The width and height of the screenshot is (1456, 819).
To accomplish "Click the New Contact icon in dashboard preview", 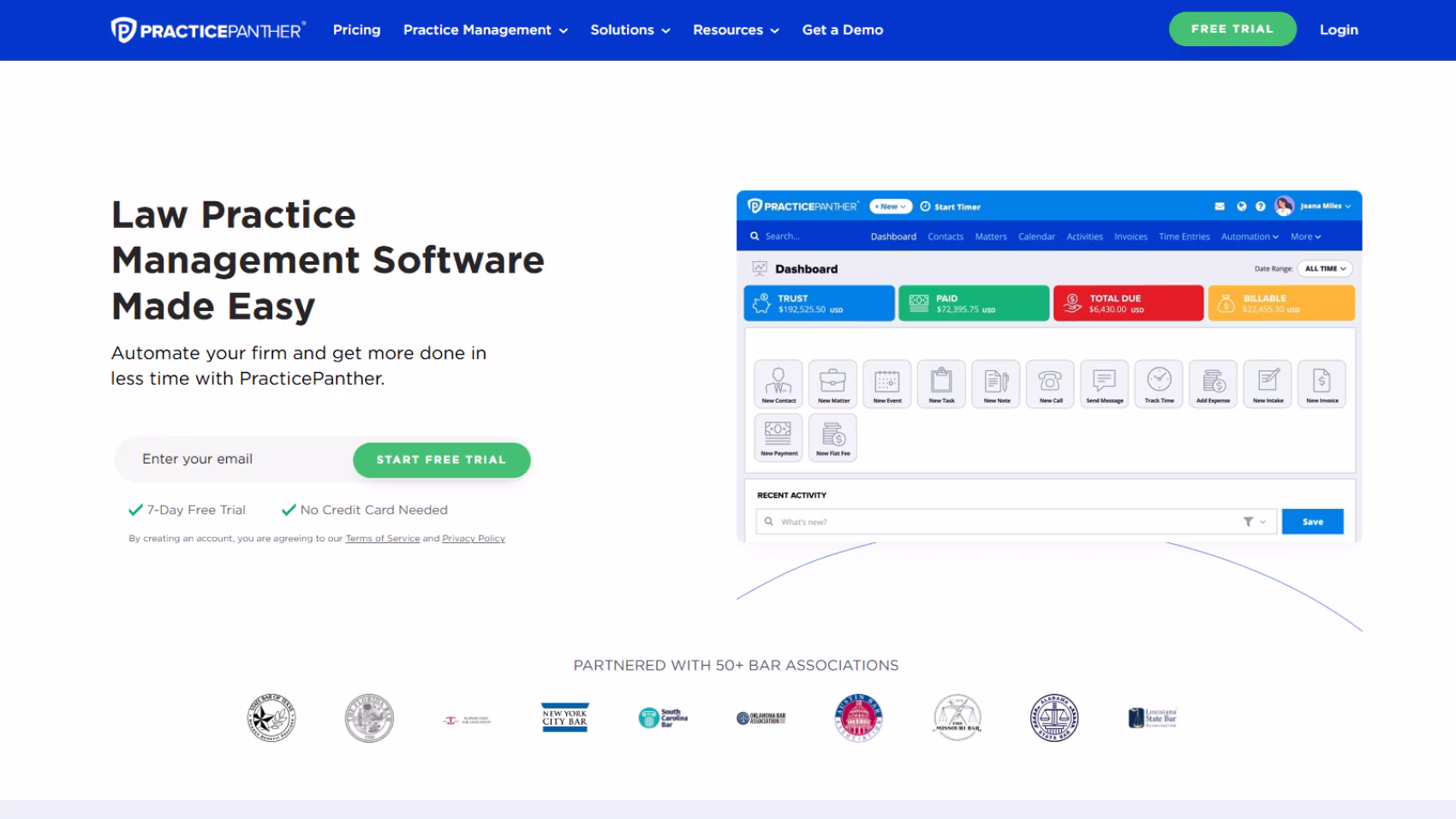I will point(779,383).
